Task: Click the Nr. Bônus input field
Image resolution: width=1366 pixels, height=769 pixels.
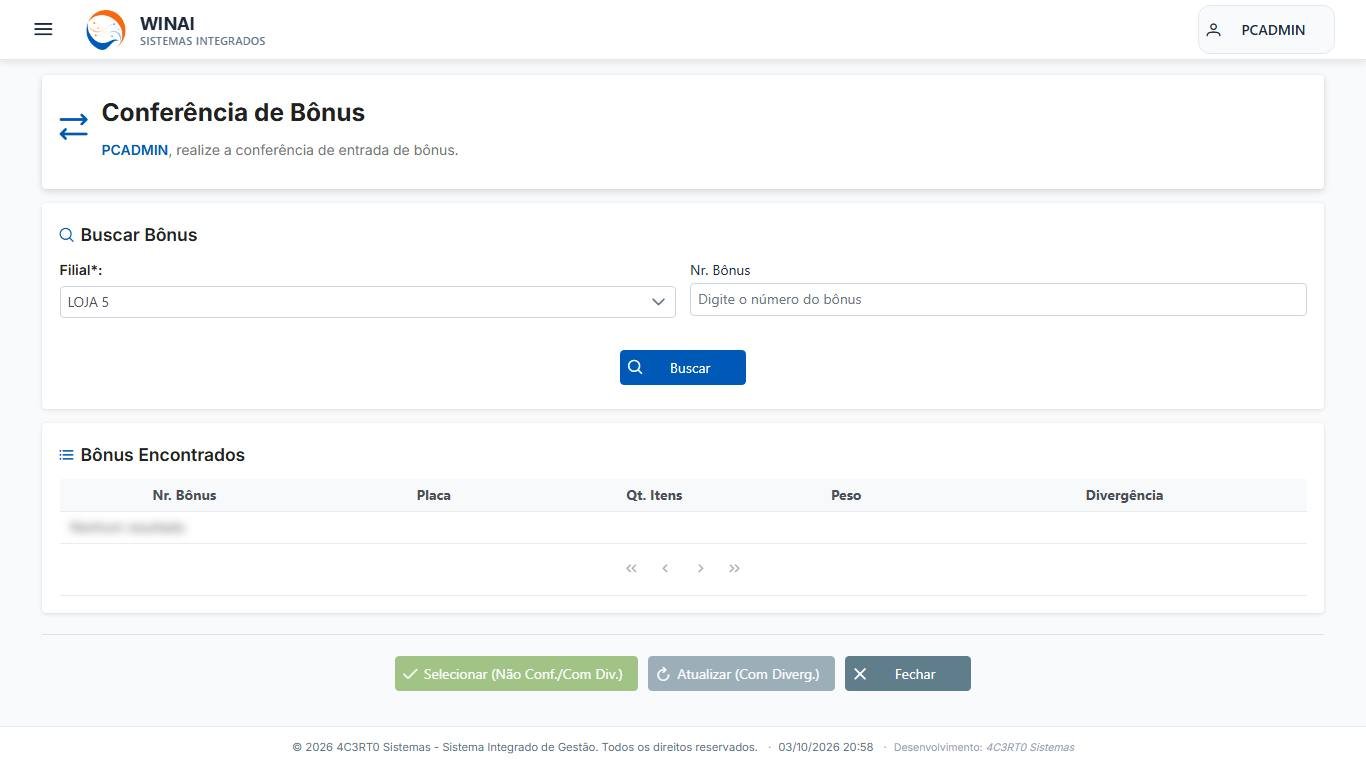Action: pos(998,299)
